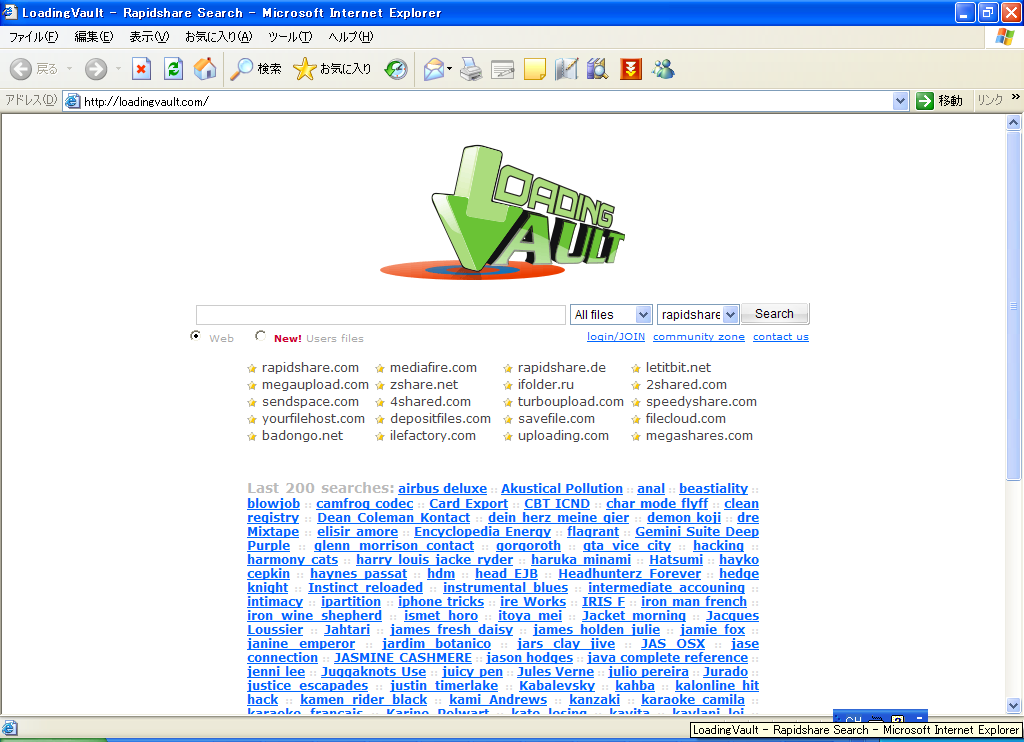Open the login/JOIN link

pos(616,336)
